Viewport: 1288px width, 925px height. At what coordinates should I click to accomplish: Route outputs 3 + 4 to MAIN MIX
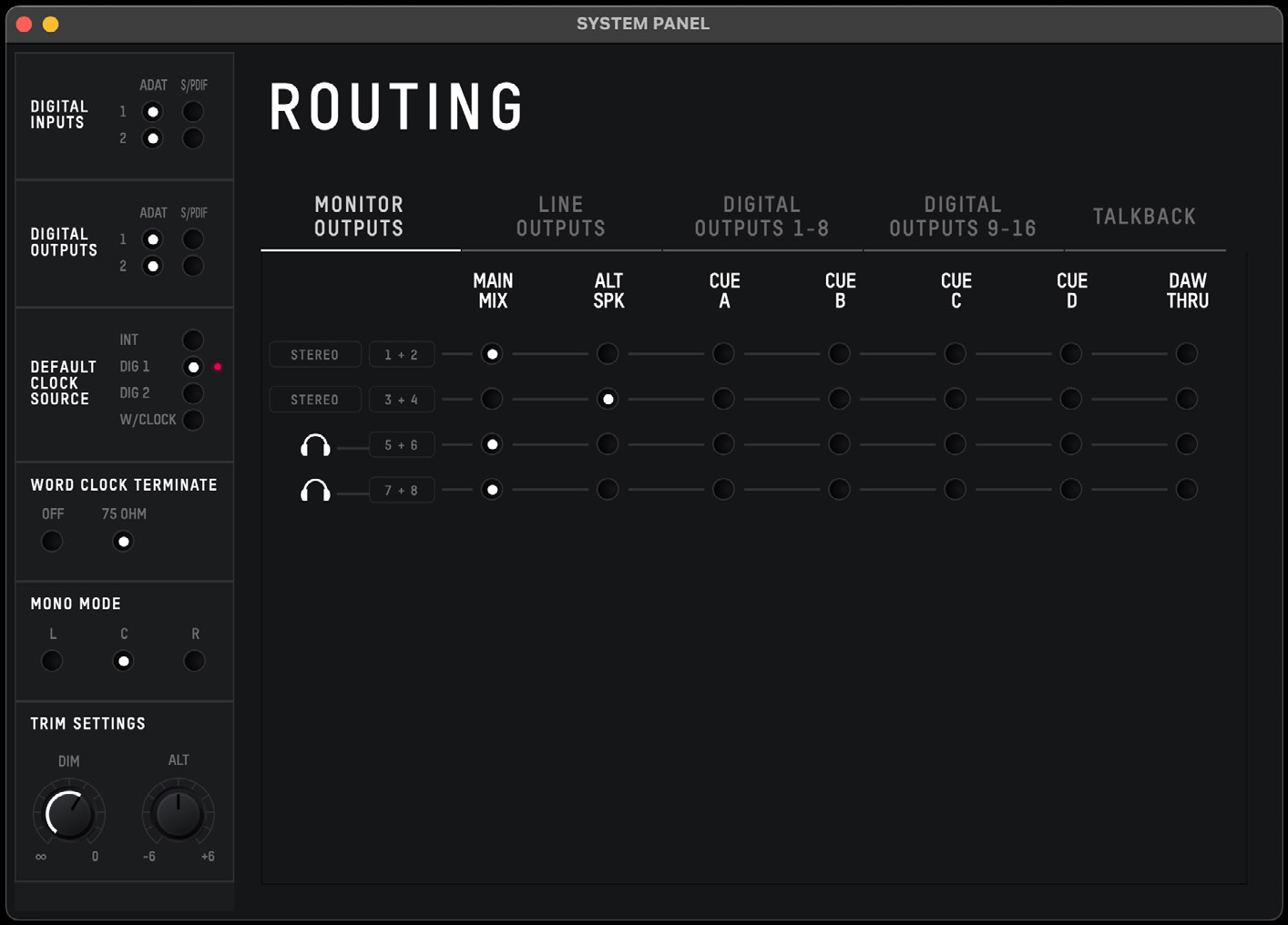492,399
